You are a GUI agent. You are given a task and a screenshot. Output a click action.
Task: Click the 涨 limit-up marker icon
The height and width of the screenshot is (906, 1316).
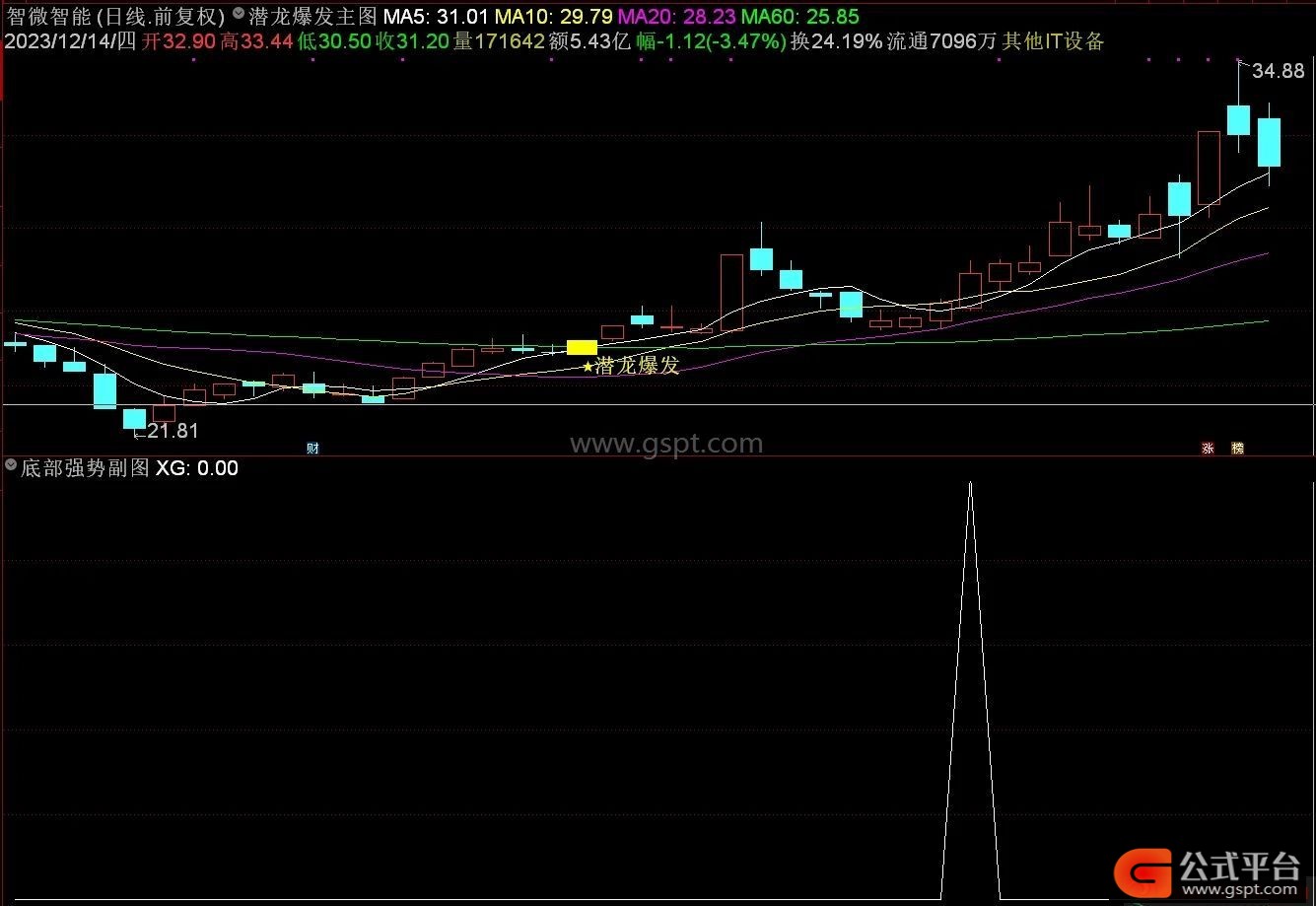tap(1208, 448)
